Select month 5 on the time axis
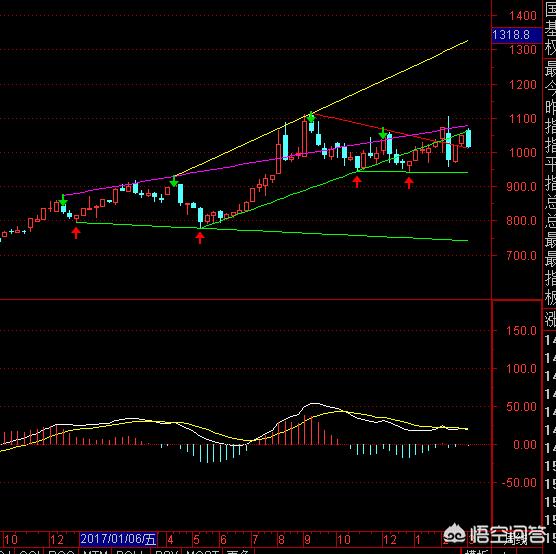Viewport: 556px width, 554px height. click(196, 540)
